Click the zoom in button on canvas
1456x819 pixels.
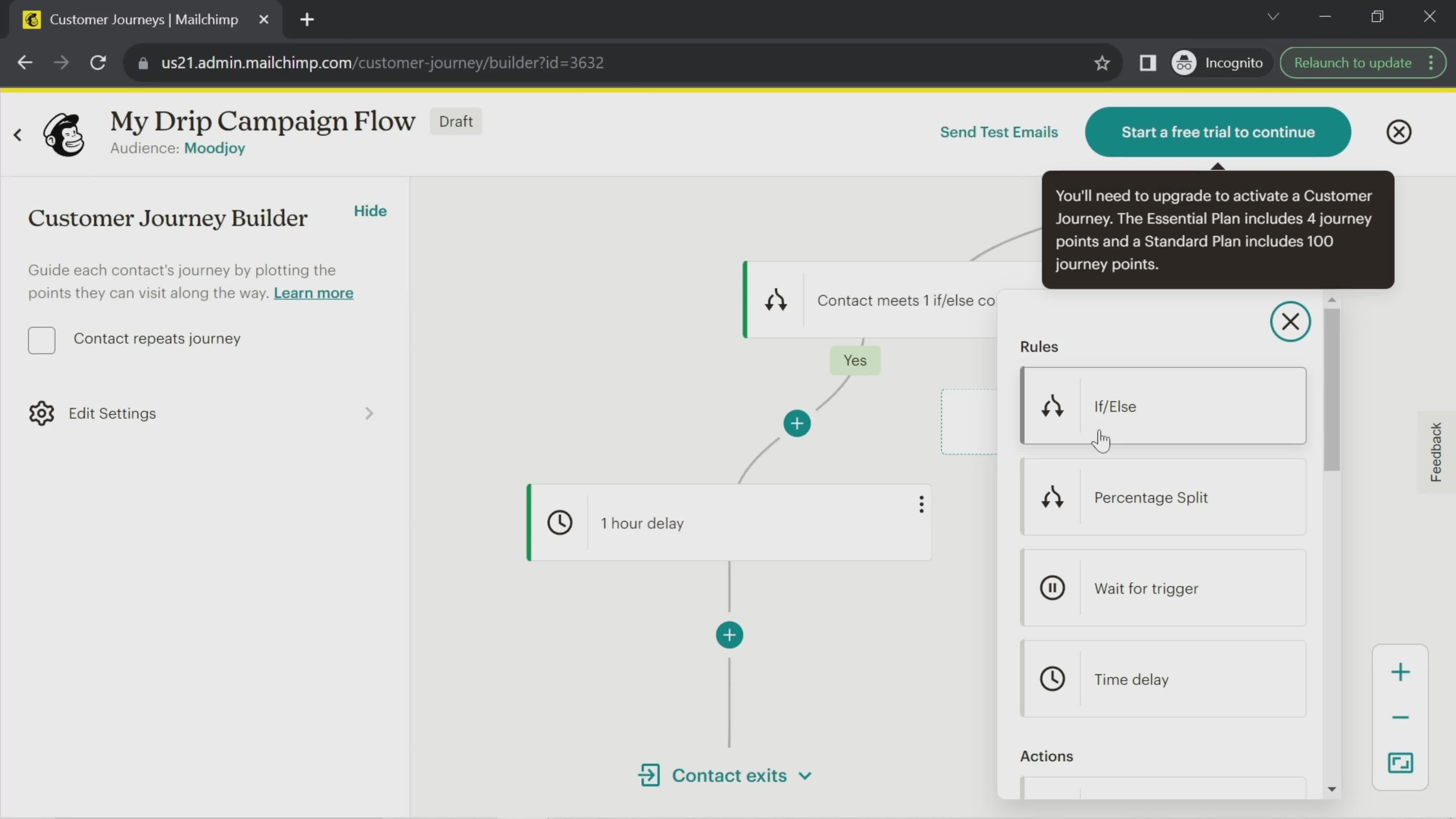point(1400,672)
